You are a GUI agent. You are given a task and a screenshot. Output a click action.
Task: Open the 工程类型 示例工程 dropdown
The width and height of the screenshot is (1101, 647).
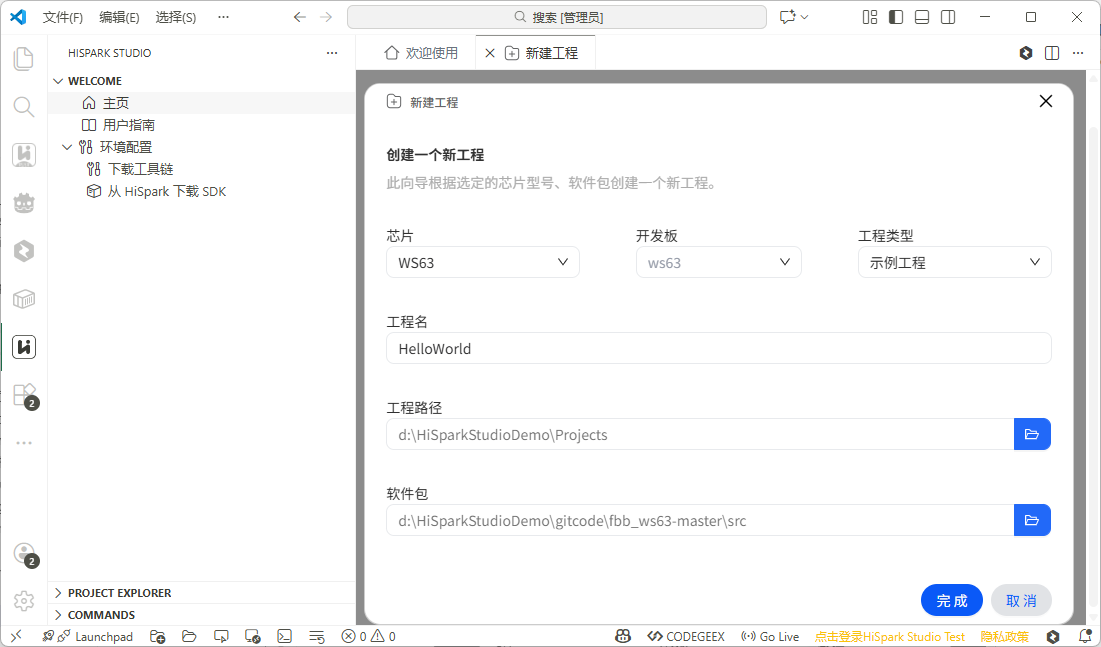click(x=954, y=262)
